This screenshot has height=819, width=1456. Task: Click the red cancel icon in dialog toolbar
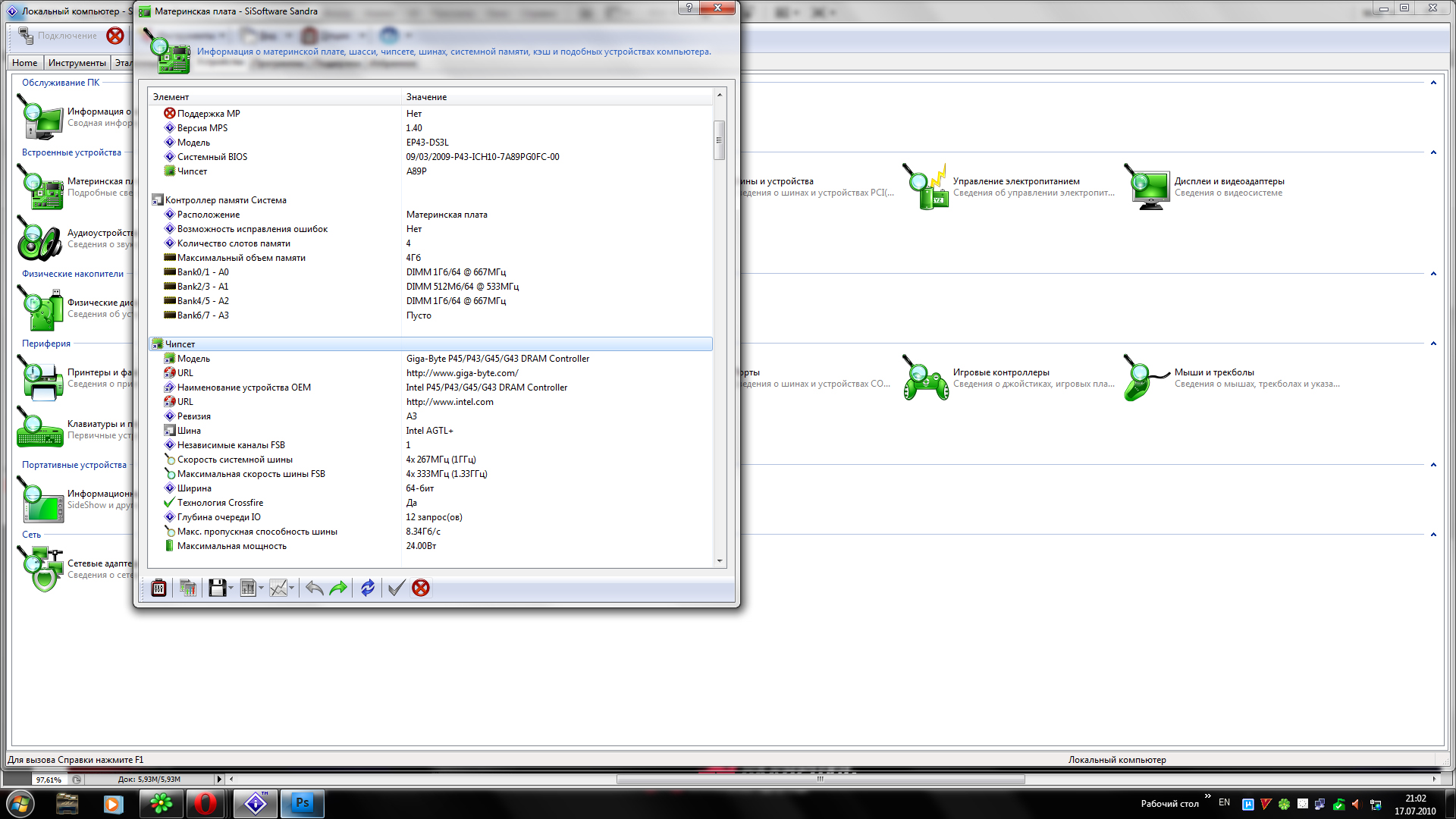pos(421,588)
